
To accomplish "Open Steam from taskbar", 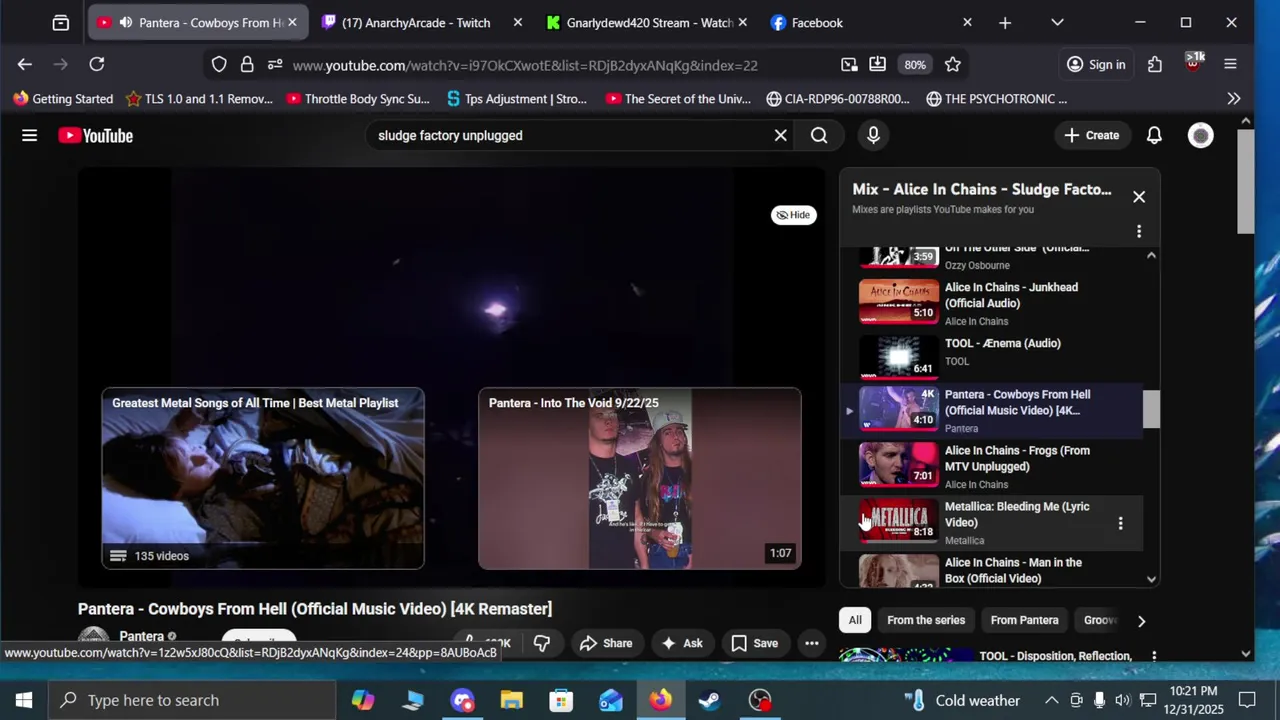I will click(x=710, y=700).
